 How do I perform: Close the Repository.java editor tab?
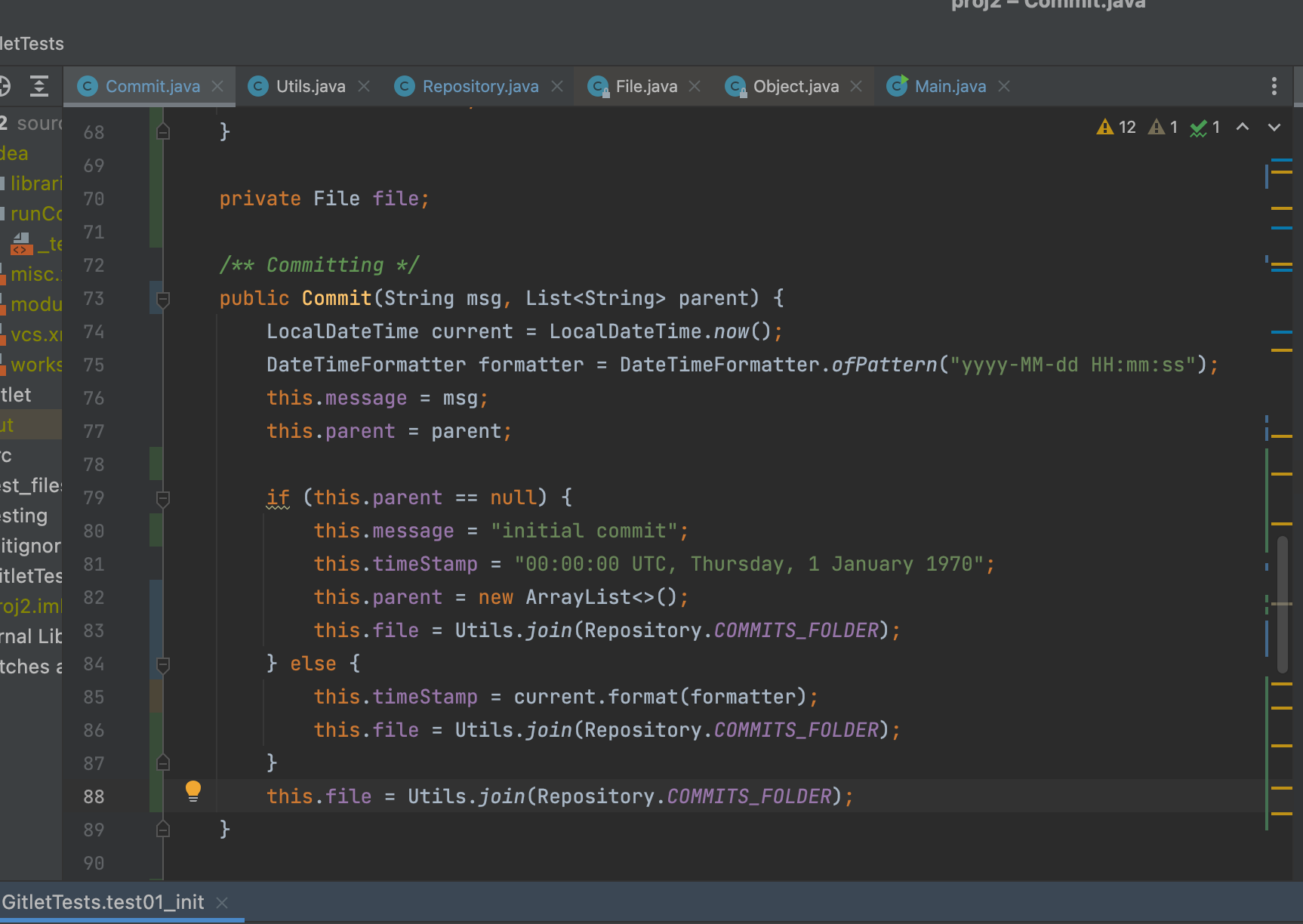pyautogui.click(x=557, y=86)
